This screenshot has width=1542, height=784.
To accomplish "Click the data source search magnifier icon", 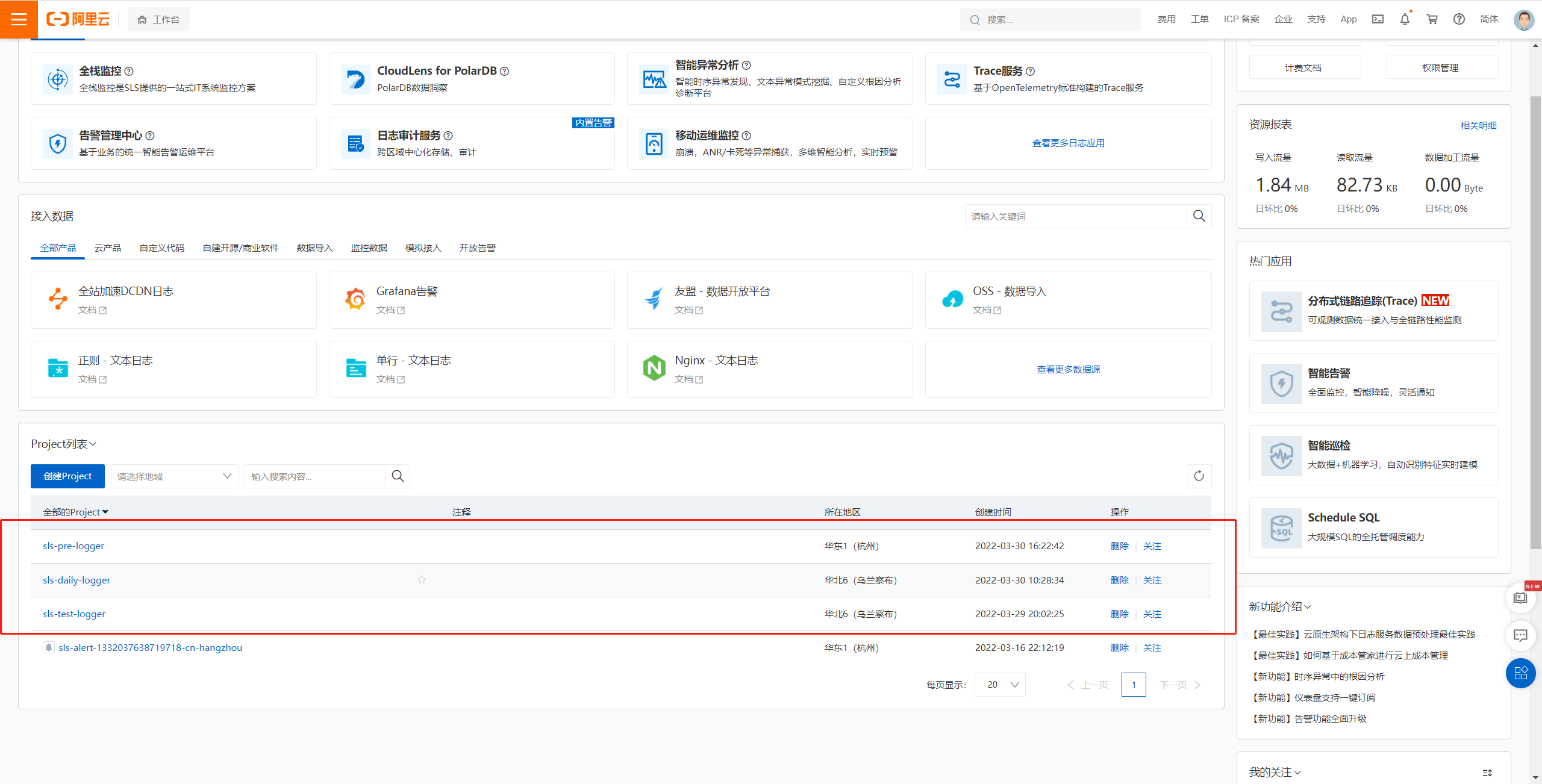I will (x=1199, y=216).
